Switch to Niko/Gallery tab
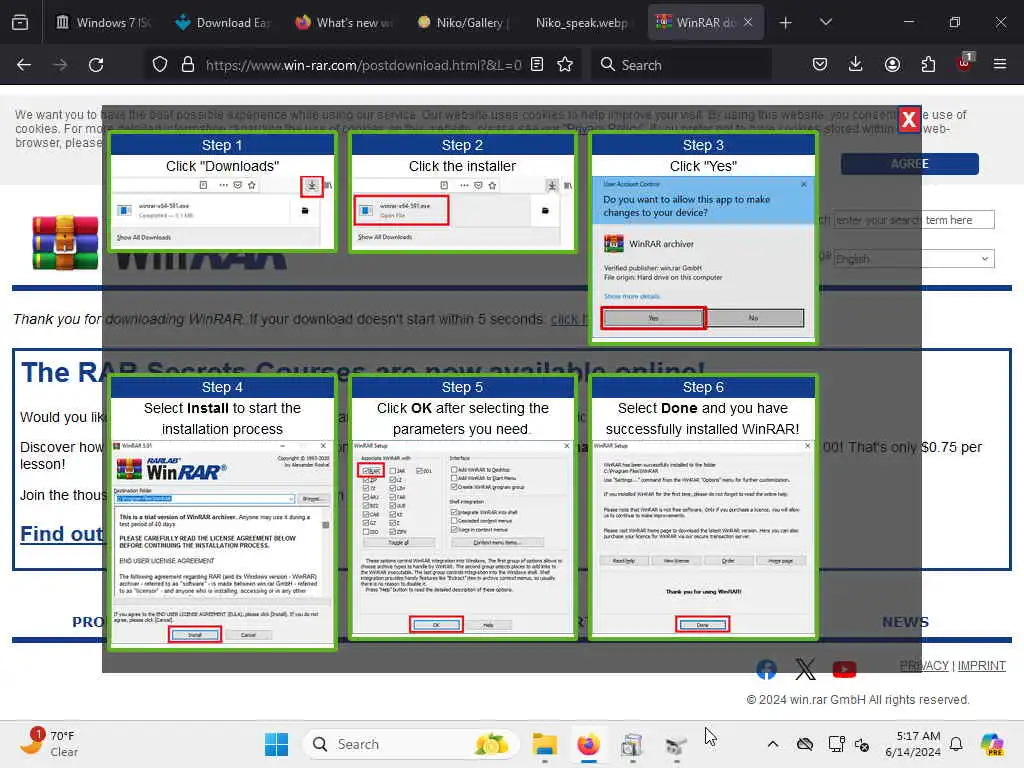Image resolution: width=1024 pixels, height=768 pixels. 463,23
